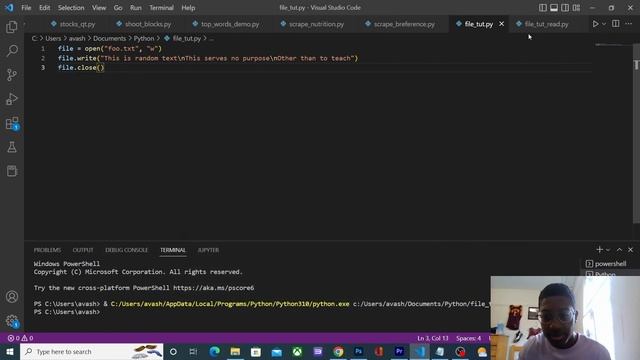Screen dimensions: 640x360
Task: Open Cortana circle on the taskbar
Action: coord(173,351)
